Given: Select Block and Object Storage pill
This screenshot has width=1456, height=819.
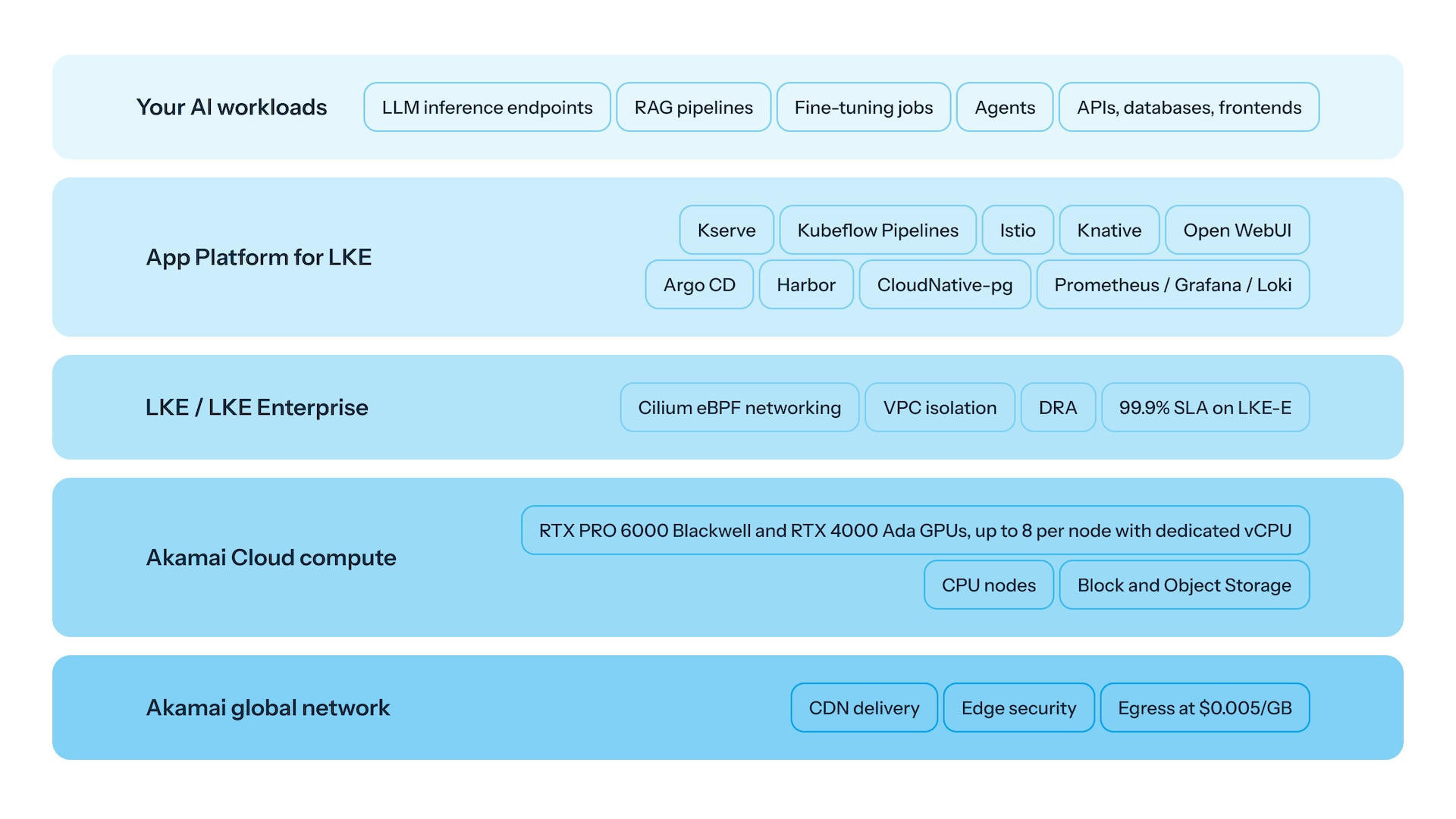Looking at the screenshot, I should (1185, 585).
